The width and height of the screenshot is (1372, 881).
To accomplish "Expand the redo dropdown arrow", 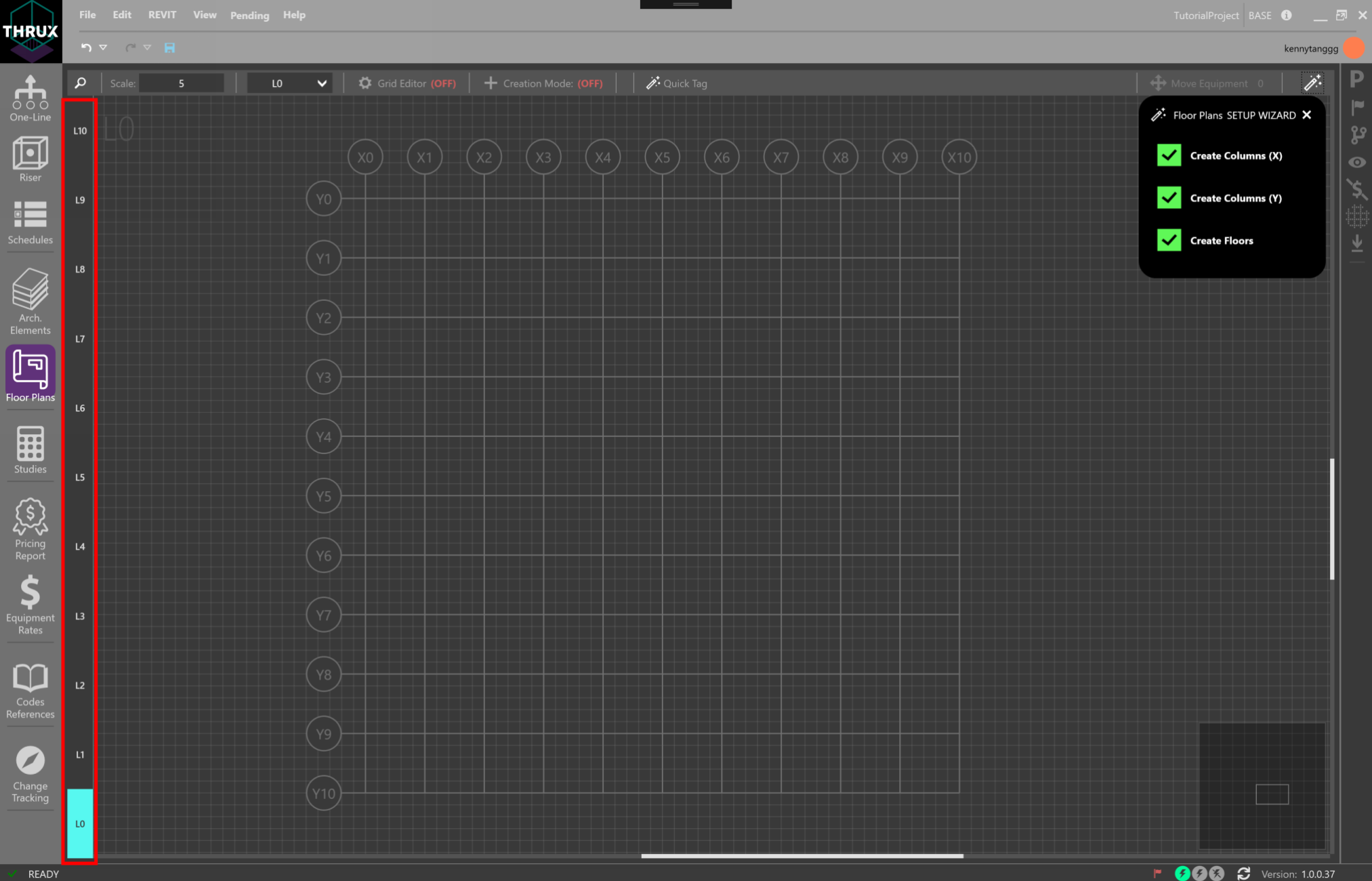I will 147,47.
